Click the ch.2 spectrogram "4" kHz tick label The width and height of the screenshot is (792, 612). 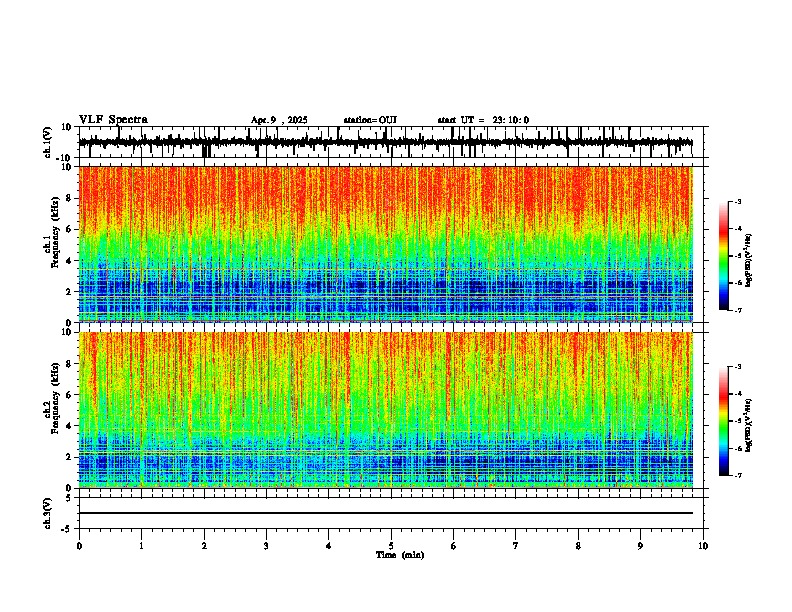(69, 426)
